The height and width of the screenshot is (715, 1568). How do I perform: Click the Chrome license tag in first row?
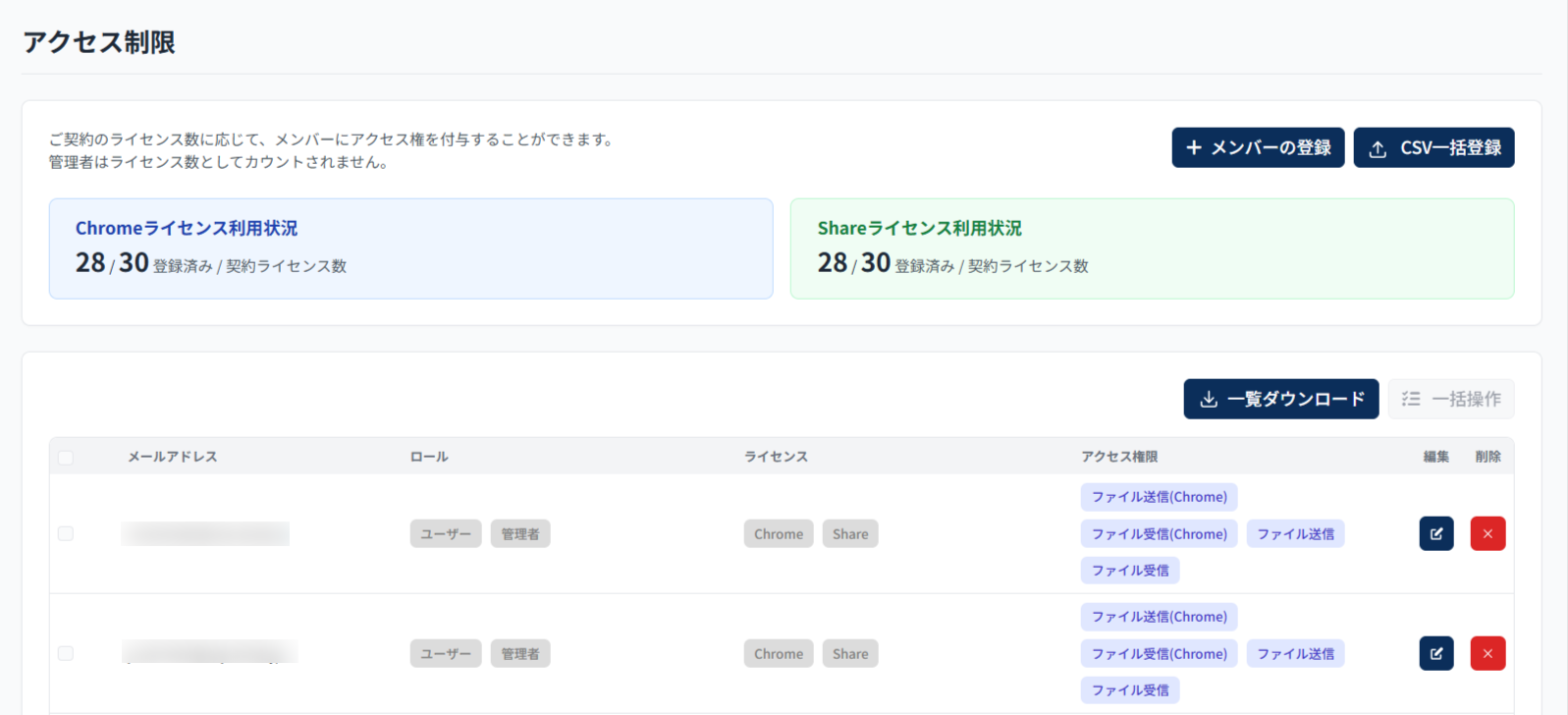(778, 534)
